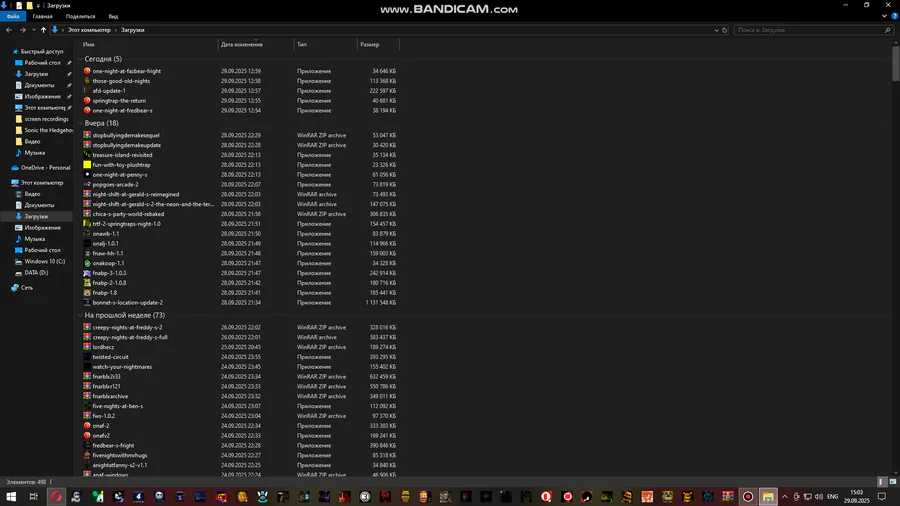
Task: Click the Back navigation arrow
Action: pos(9,30)
